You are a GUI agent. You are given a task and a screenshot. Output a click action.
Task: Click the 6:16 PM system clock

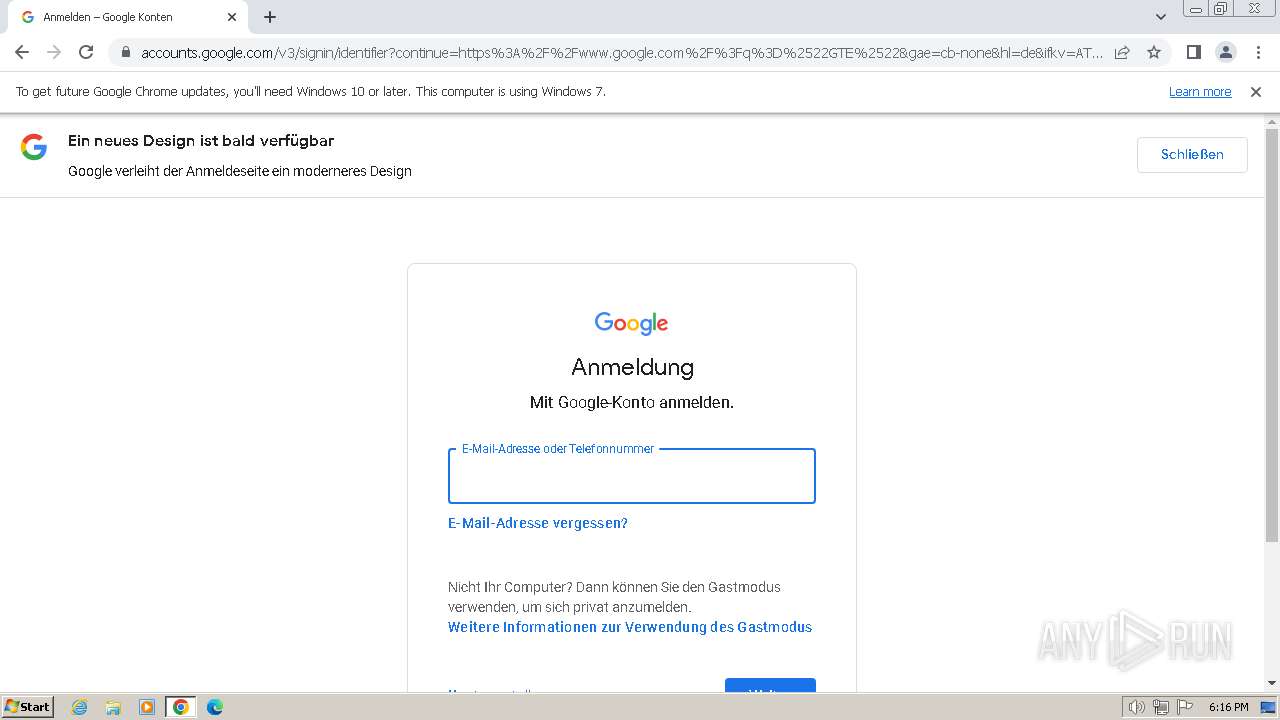pos(1228,707)
